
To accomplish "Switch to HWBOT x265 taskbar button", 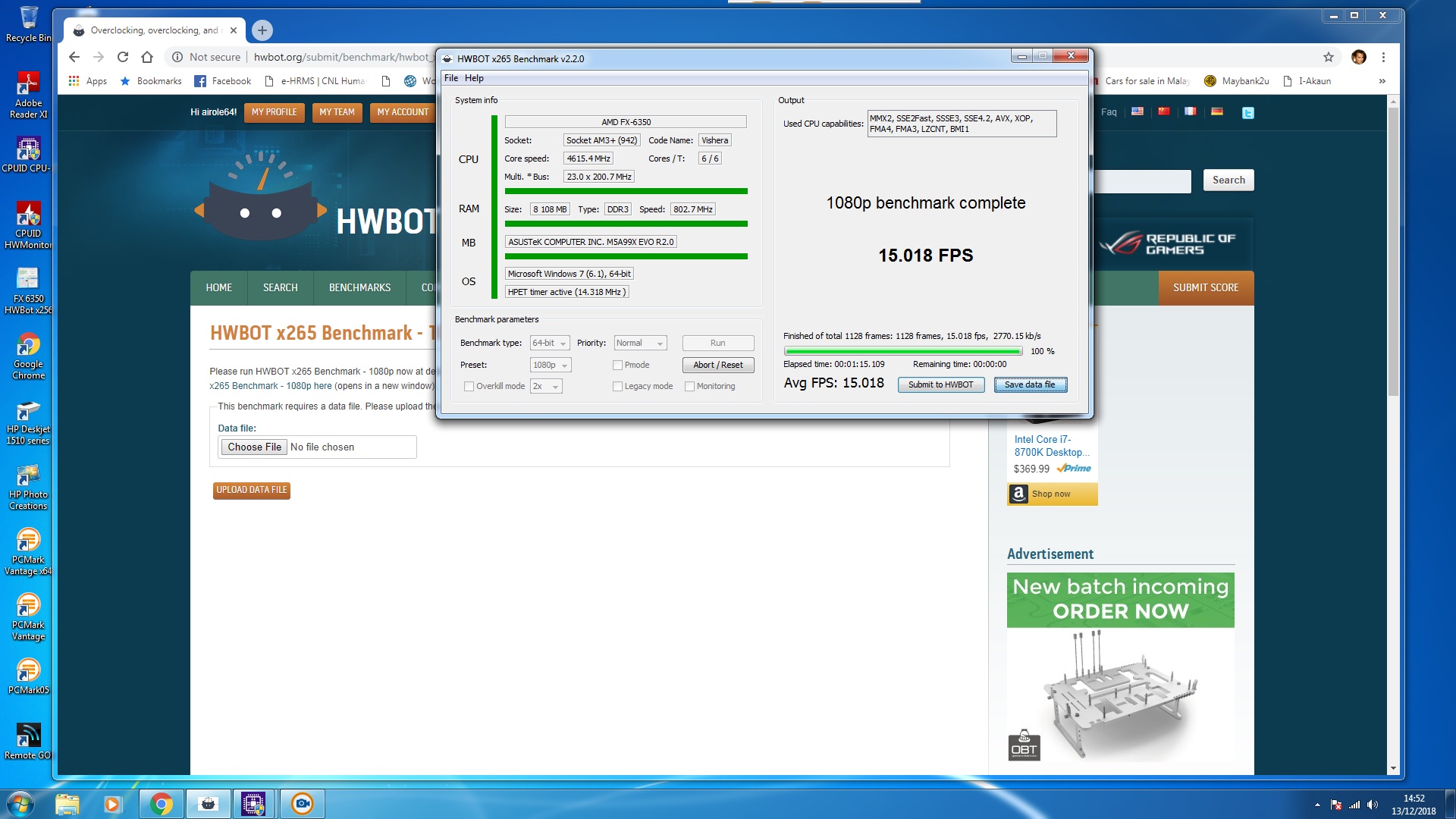I will point(208,803).
